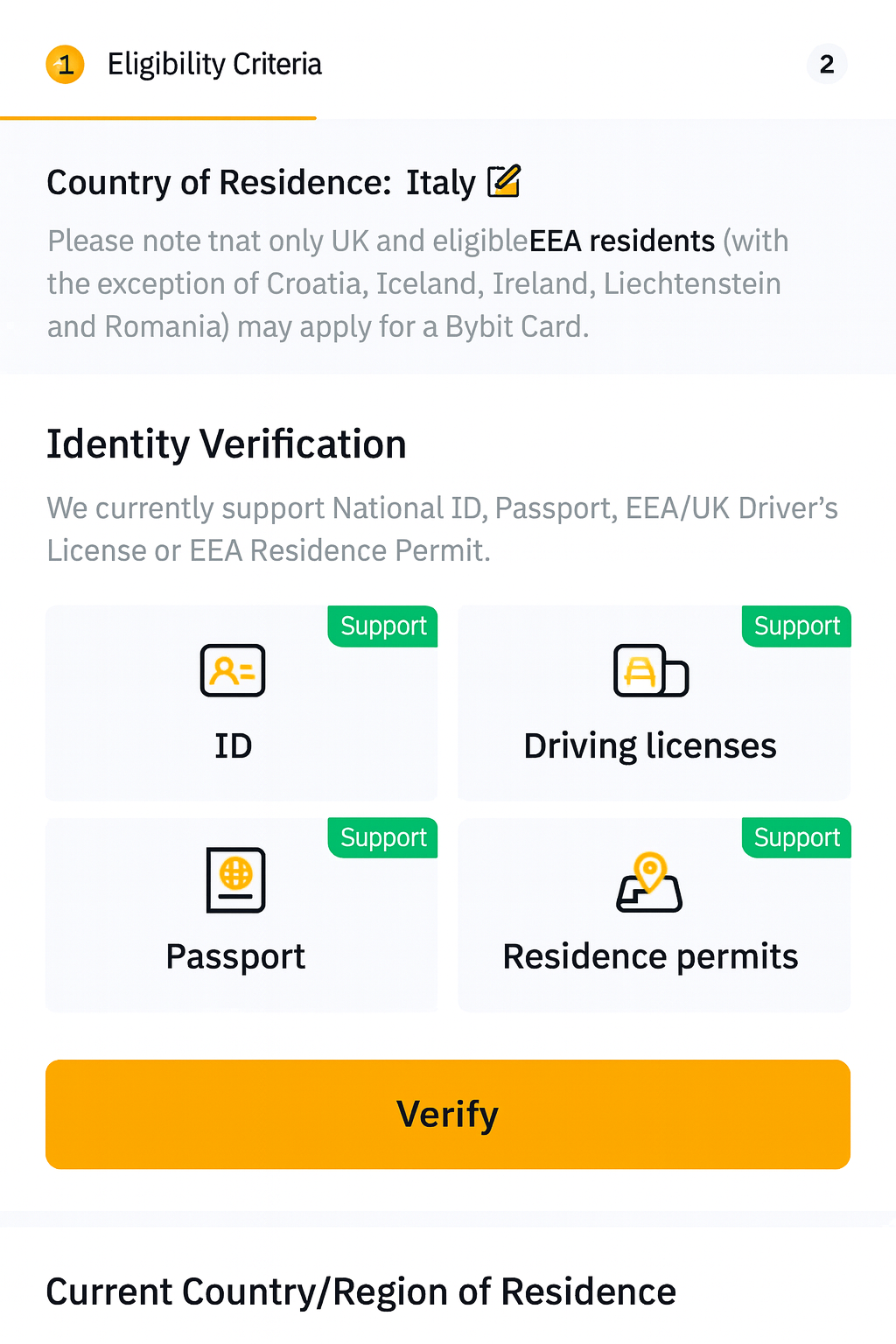Choose Driving licenses as verification method
The image size is (896, 1344).
click(x=654, y=703)
